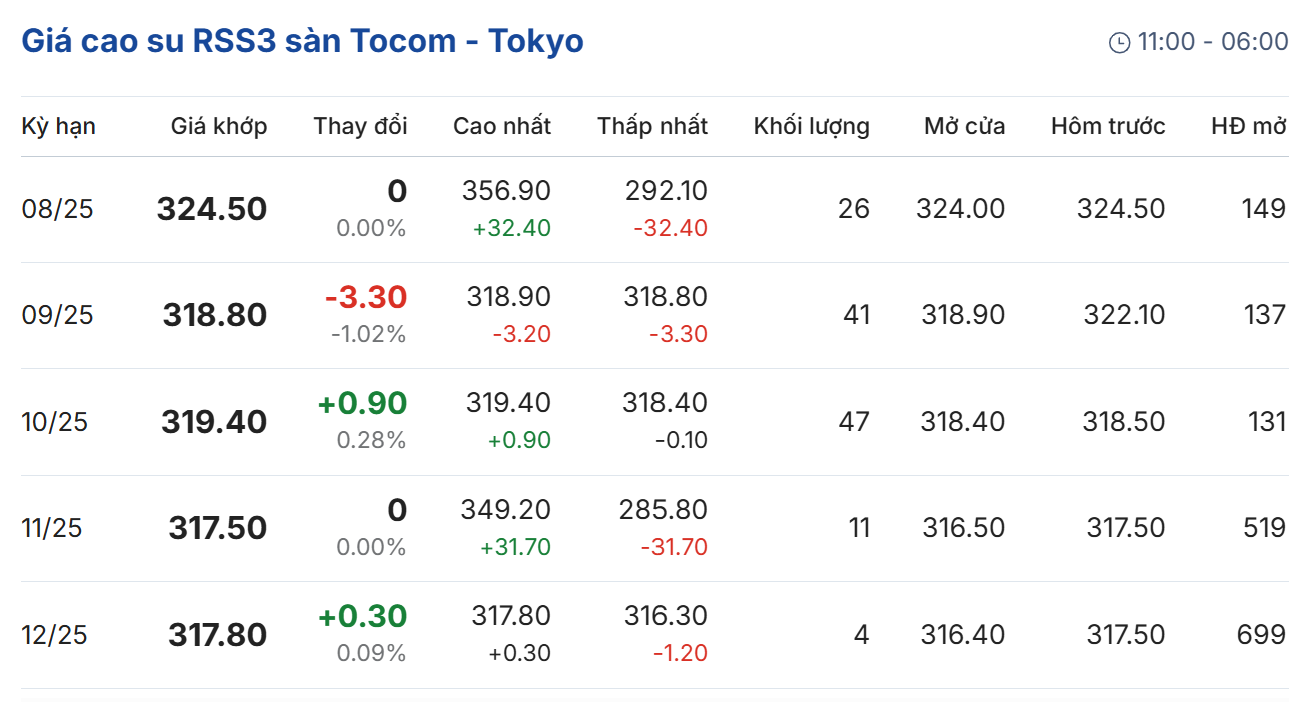Click the green +0.90 change value
1314x702 pixels.
tap(362, 403)
